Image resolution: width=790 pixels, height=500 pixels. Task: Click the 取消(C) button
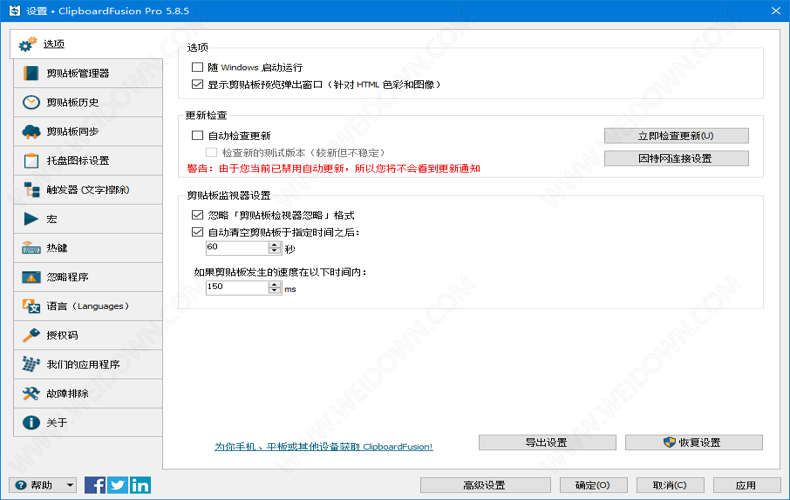(x=670, y=485)
